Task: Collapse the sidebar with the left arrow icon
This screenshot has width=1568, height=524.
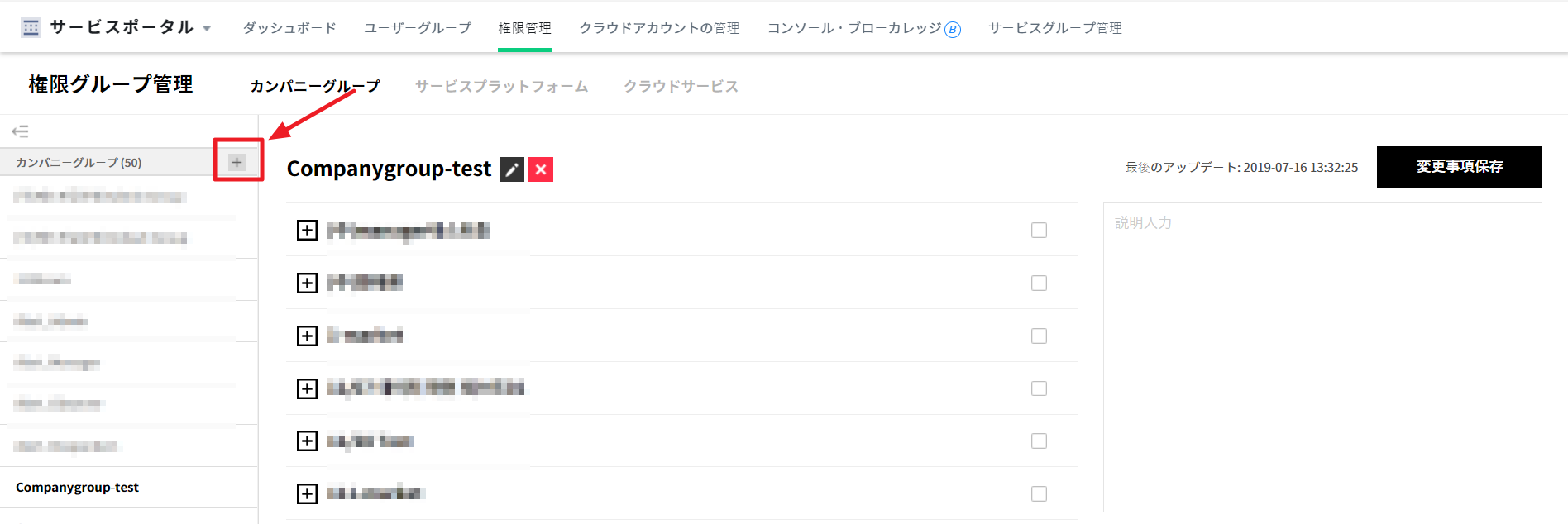Action: tap(21, 131)
